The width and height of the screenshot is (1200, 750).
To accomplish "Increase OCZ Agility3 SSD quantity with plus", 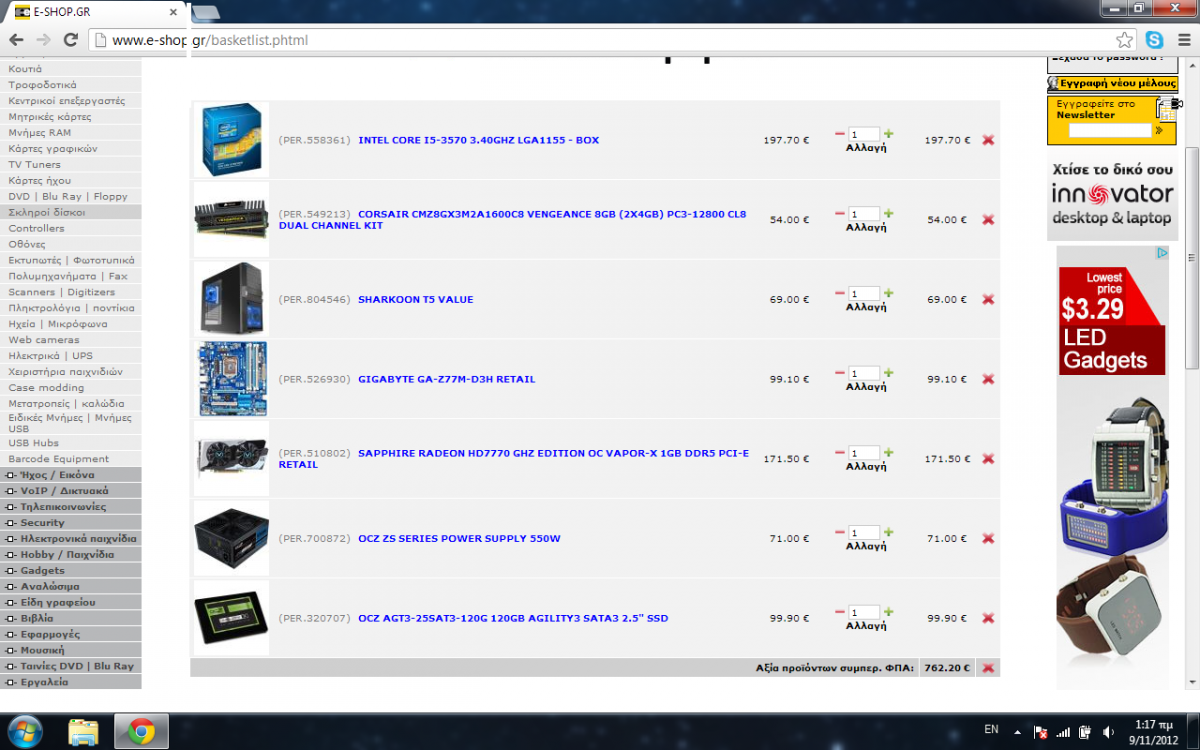I will pyautogui.click(x=889, y=611).
